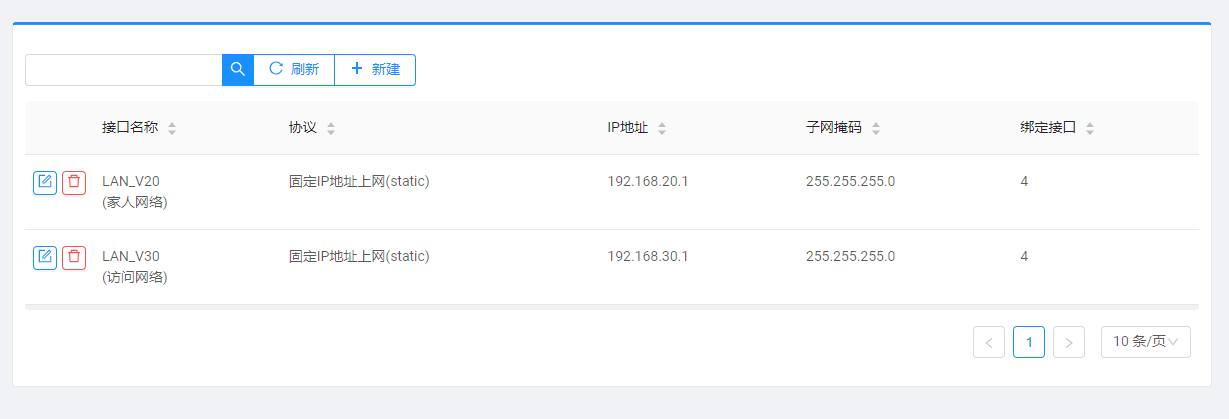Image resolution: width=1229 pixels, height=419 pixels.
Task: Edit the LAN_V30 interface entry
Action: (45, 257)
